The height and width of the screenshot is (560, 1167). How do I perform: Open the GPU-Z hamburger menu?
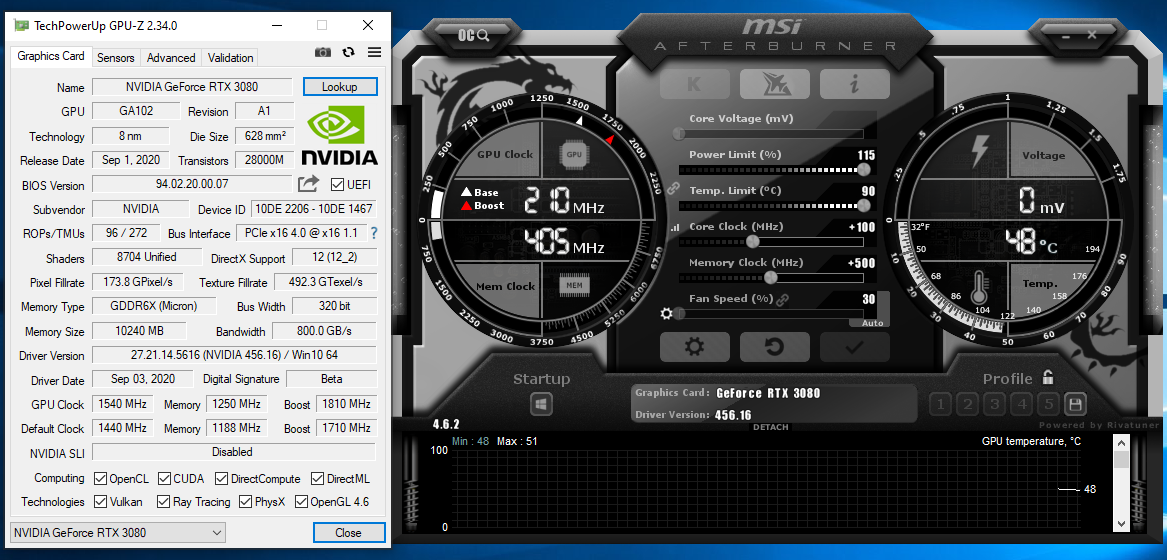pos(374,52)
